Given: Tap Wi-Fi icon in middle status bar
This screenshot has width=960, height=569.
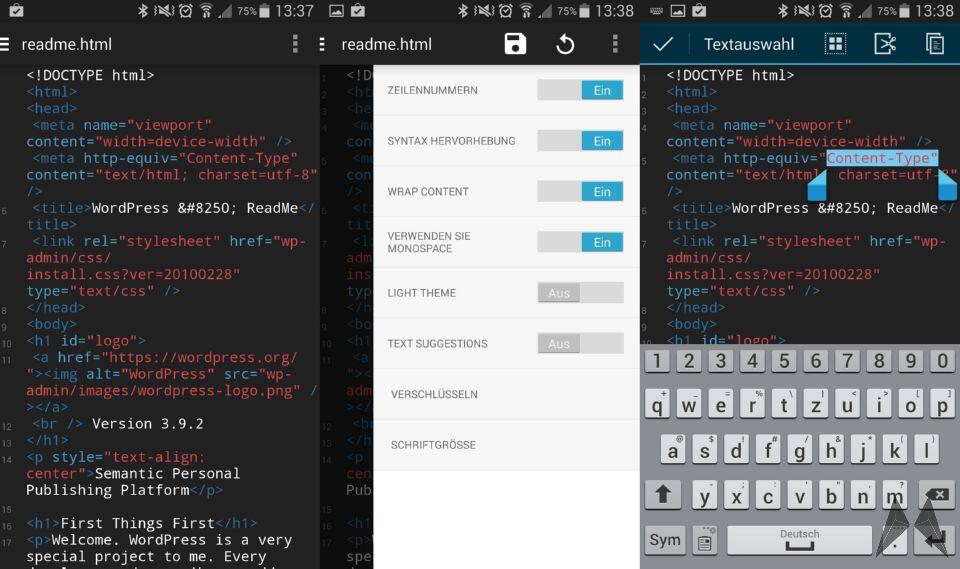Looking at the screenshot, I should (526, 10).
